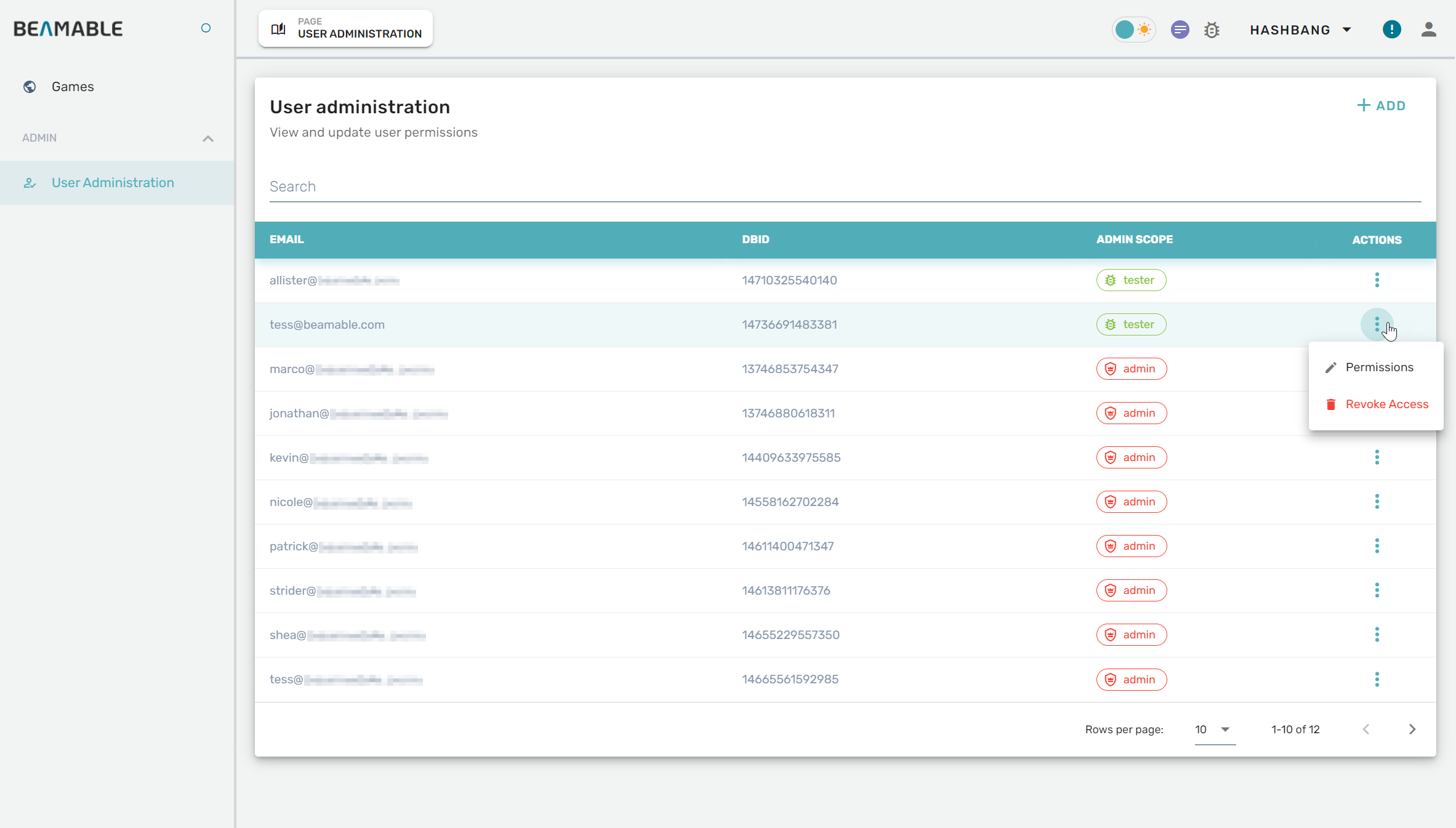This screenshot has width=1456, height=828.
Task: Click the blue alert notification icon
Action: pyautogui.click(x=1391, y=30)
